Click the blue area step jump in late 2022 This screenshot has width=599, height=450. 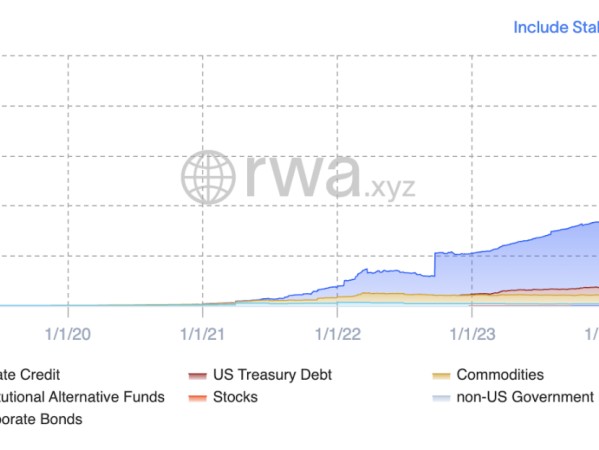pos(435,264)
